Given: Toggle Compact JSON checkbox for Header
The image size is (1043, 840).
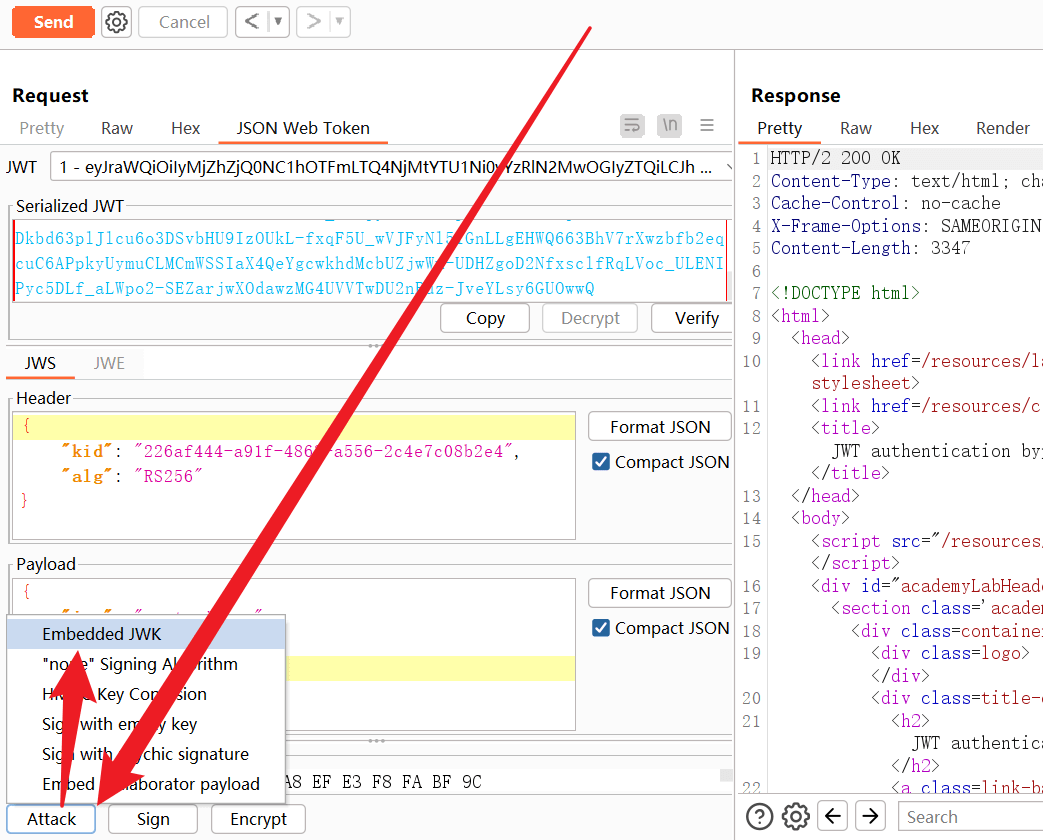Looking at the screenshot, I should click(601, 462).
